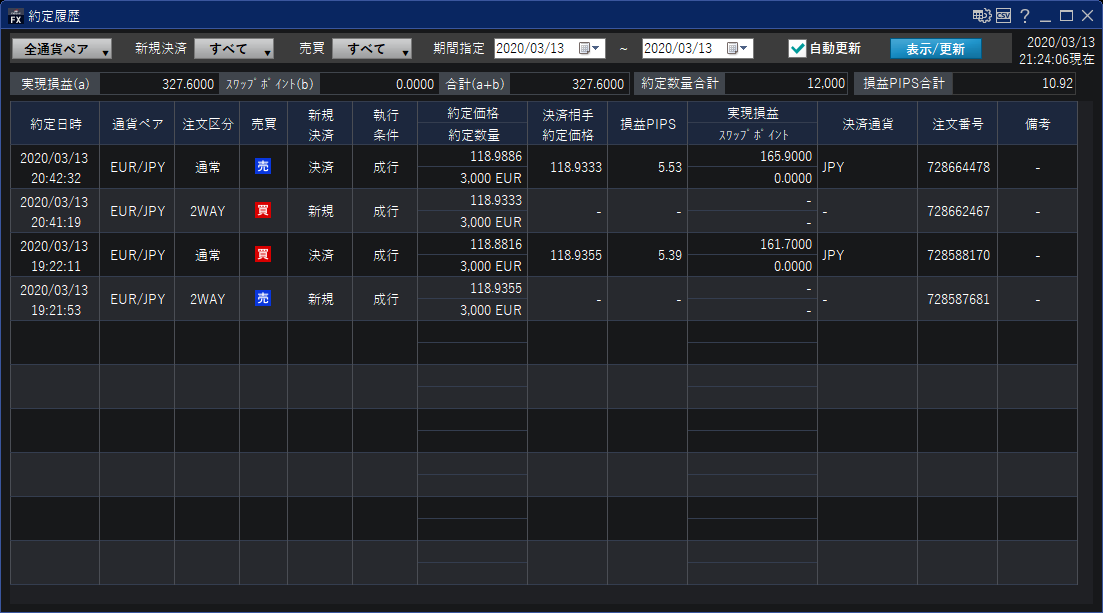Sort by the 約定日時 column header
The image size is (1103, 613).
click(x=55, y=124)
